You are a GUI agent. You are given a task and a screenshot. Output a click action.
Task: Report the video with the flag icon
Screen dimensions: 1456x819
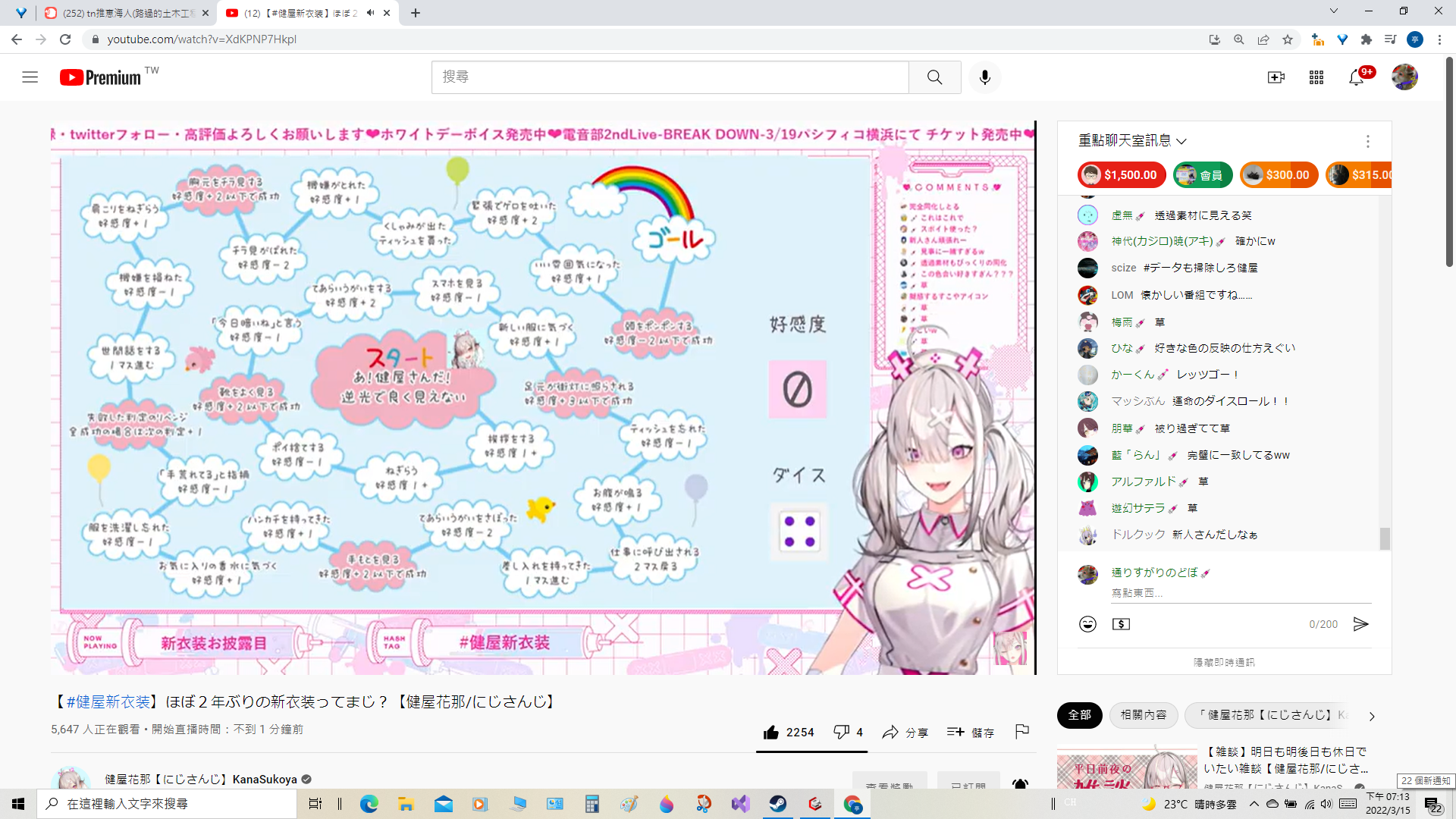(x=1021, y=731)
